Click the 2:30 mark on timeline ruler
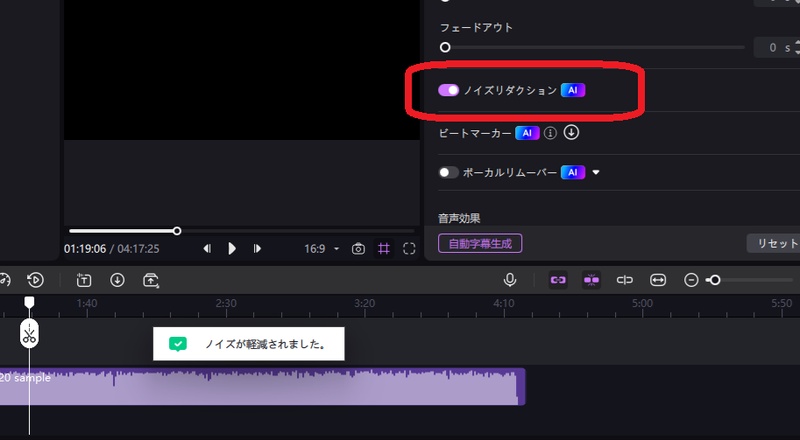The width and height of the screenshot is (800, 440). (226, 303)
